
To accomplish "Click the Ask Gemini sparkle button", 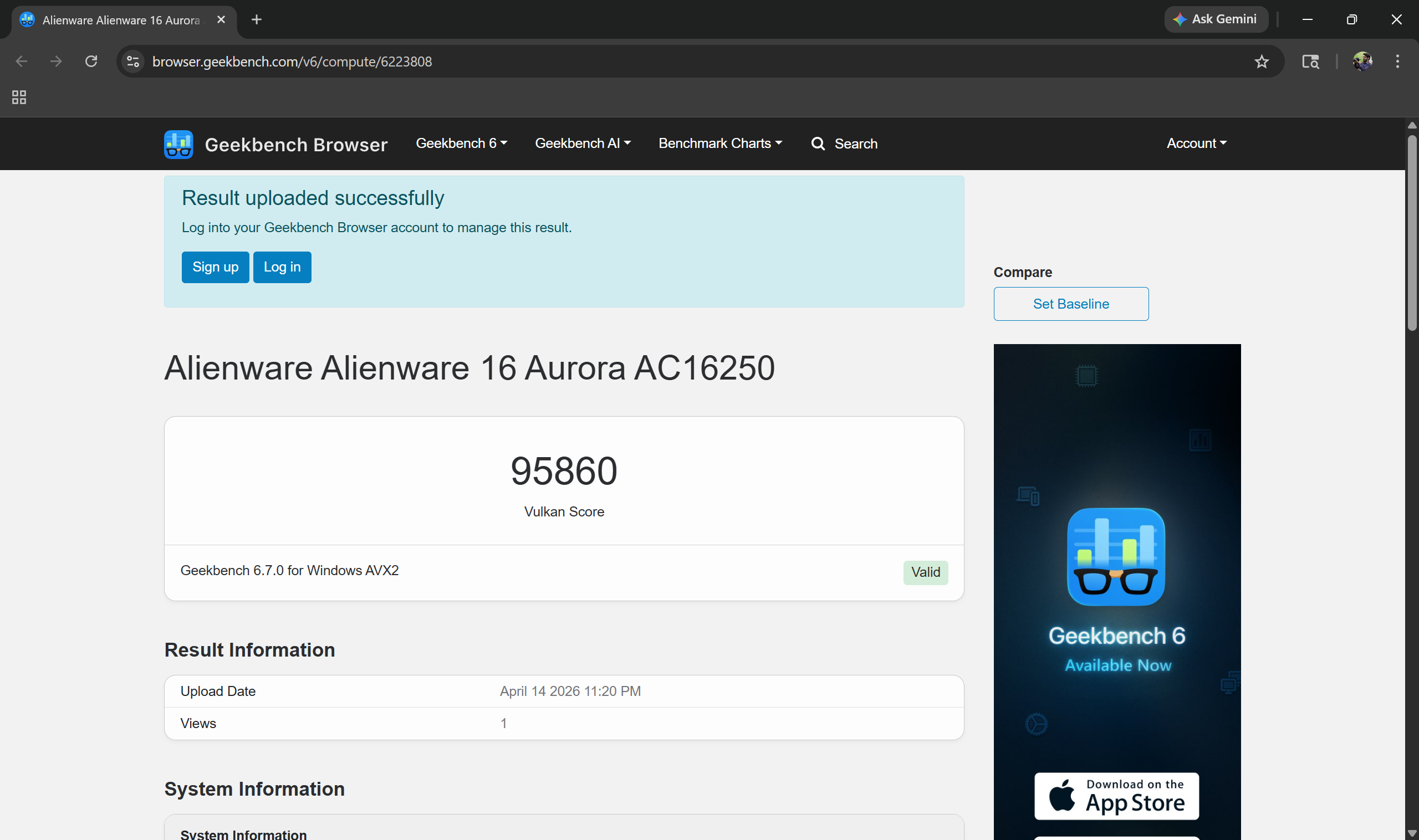I will point(1215,19).
